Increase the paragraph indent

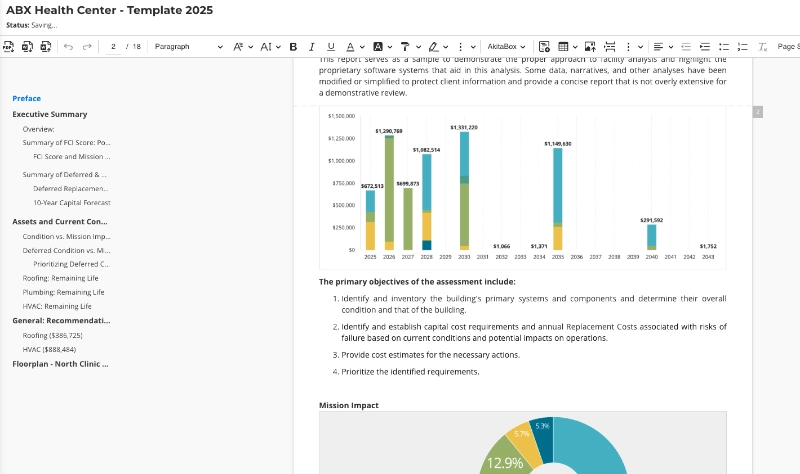[x=705, y=46]
